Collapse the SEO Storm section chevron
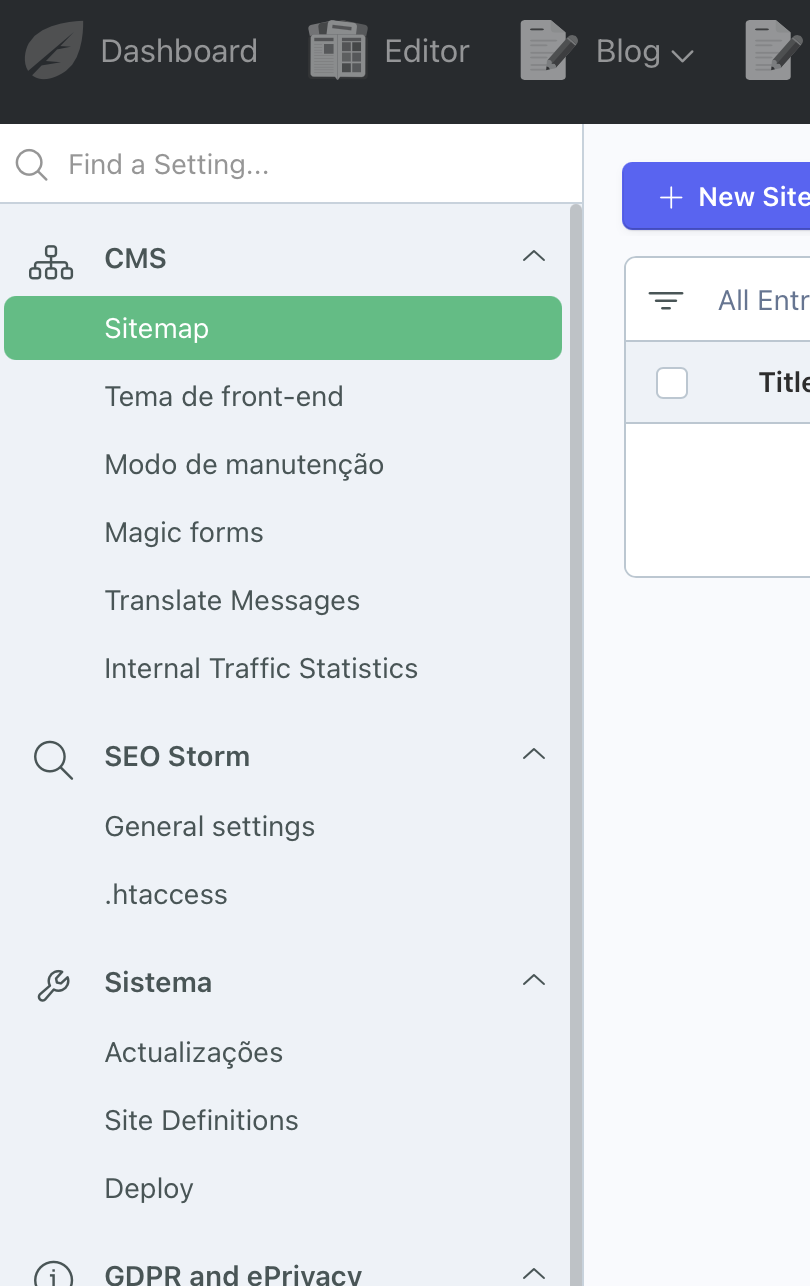 [x=534, y=754]
